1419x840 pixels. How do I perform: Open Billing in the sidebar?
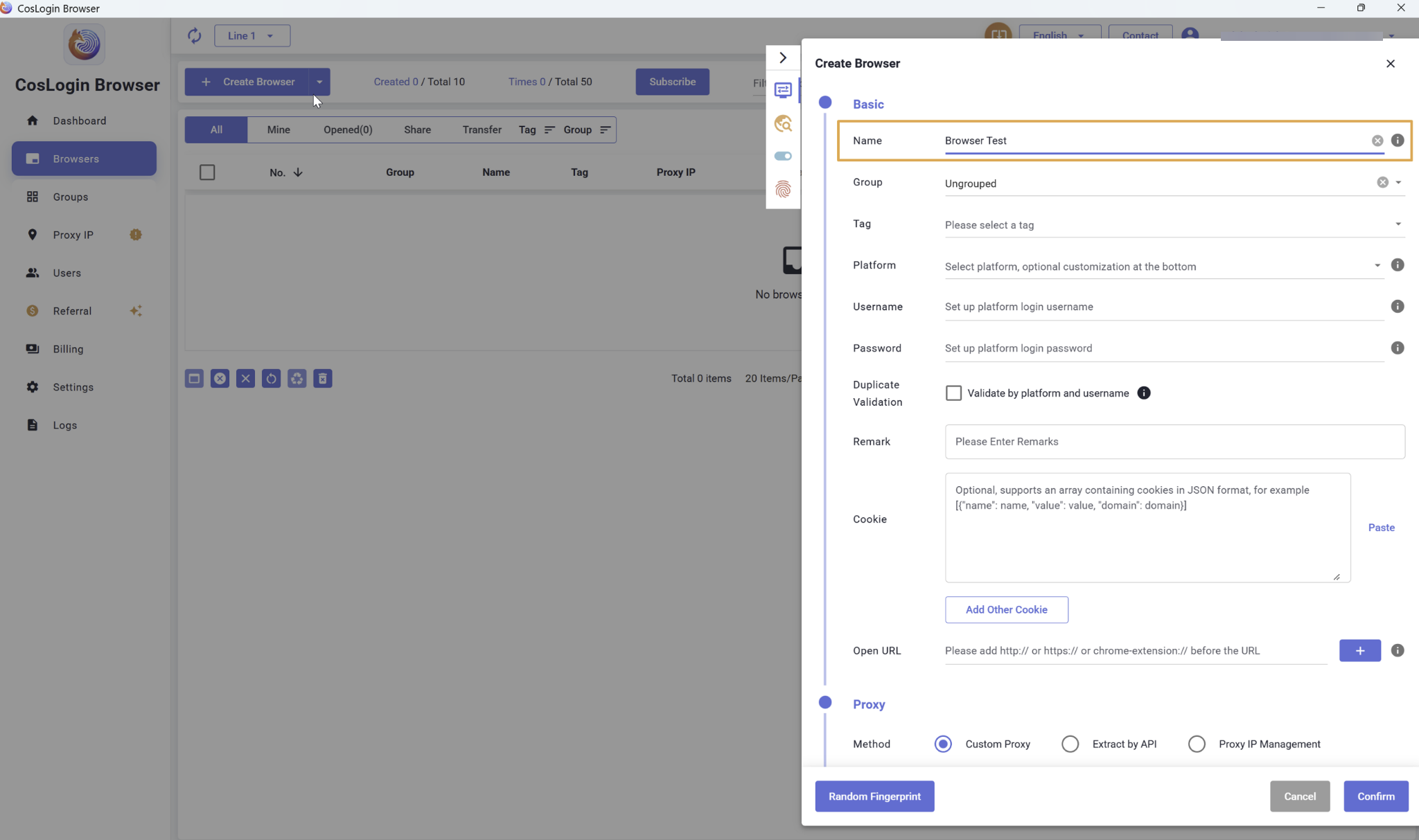pyautogui.click(x=84, y=349)
